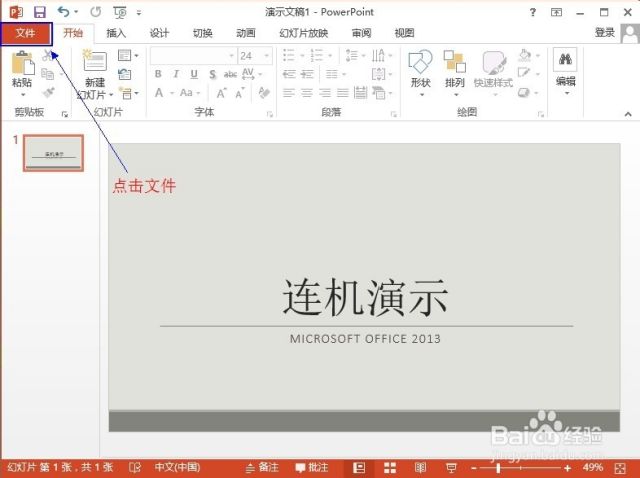640x478 pixels.
Task: Click the Cut scissors icon
Action: coord(49,56)
